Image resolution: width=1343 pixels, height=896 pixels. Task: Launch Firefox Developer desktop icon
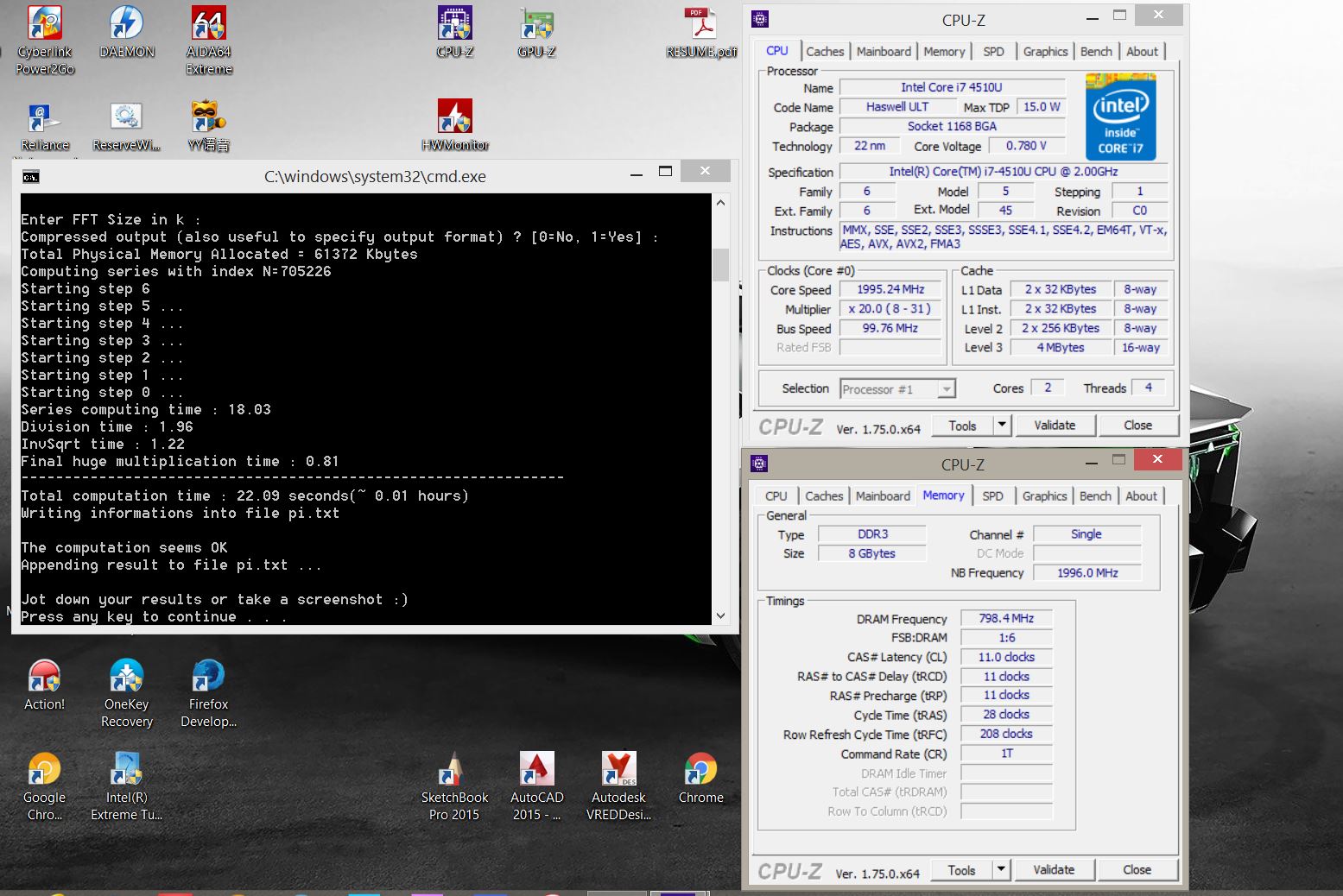pos(208,694)
